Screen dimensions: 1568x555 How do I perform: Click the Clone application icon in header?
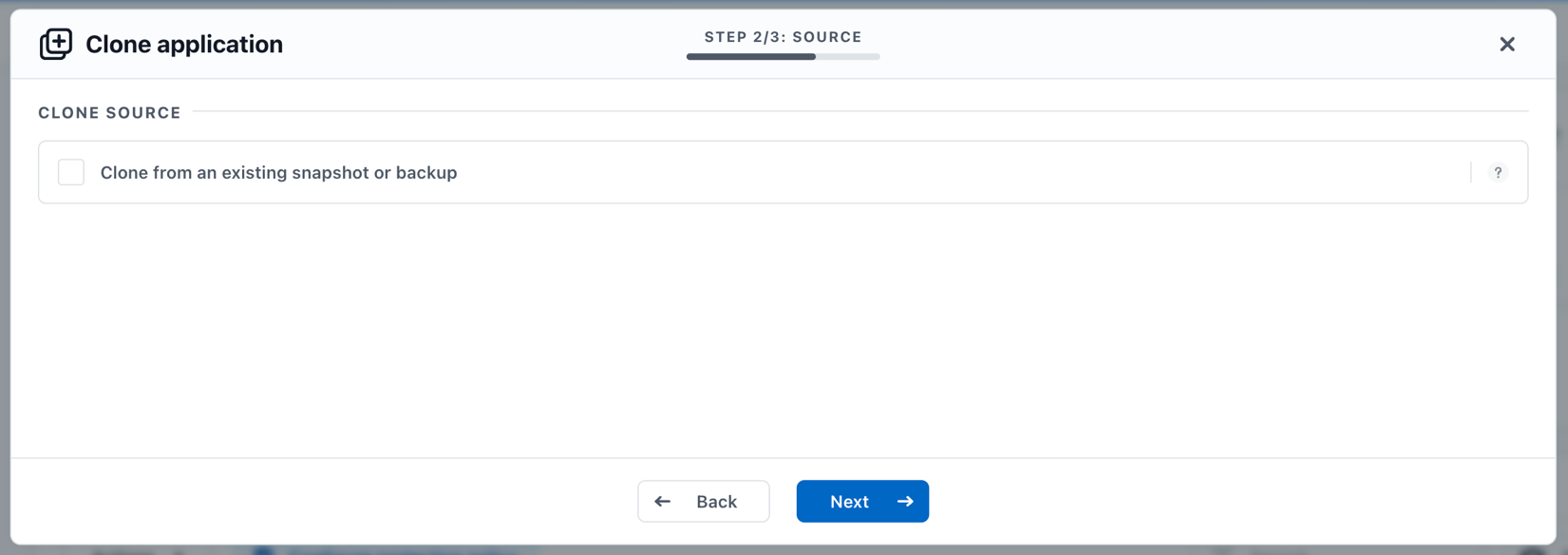[55, 44]
